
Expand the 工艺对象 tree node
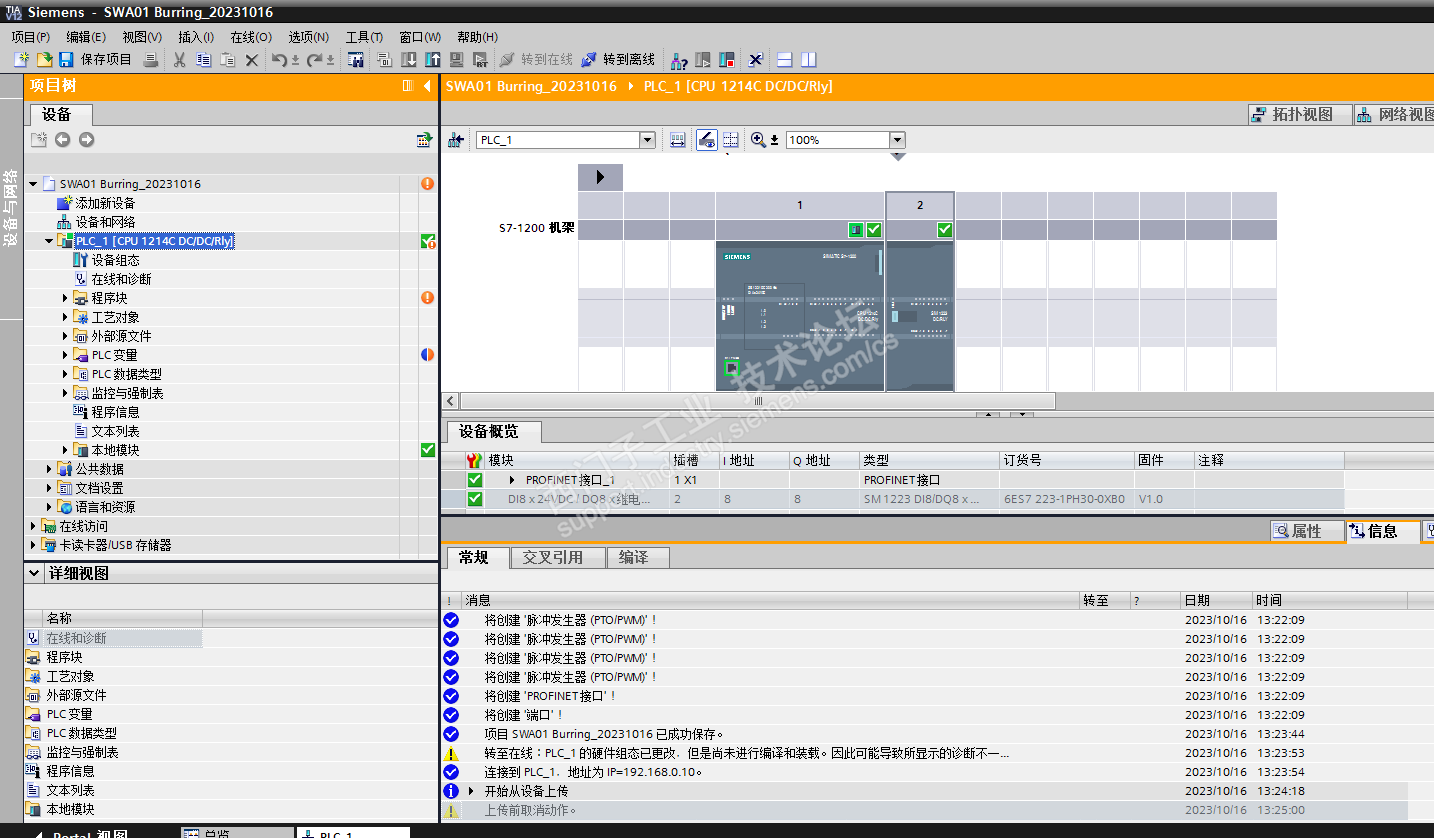(66, 317)
